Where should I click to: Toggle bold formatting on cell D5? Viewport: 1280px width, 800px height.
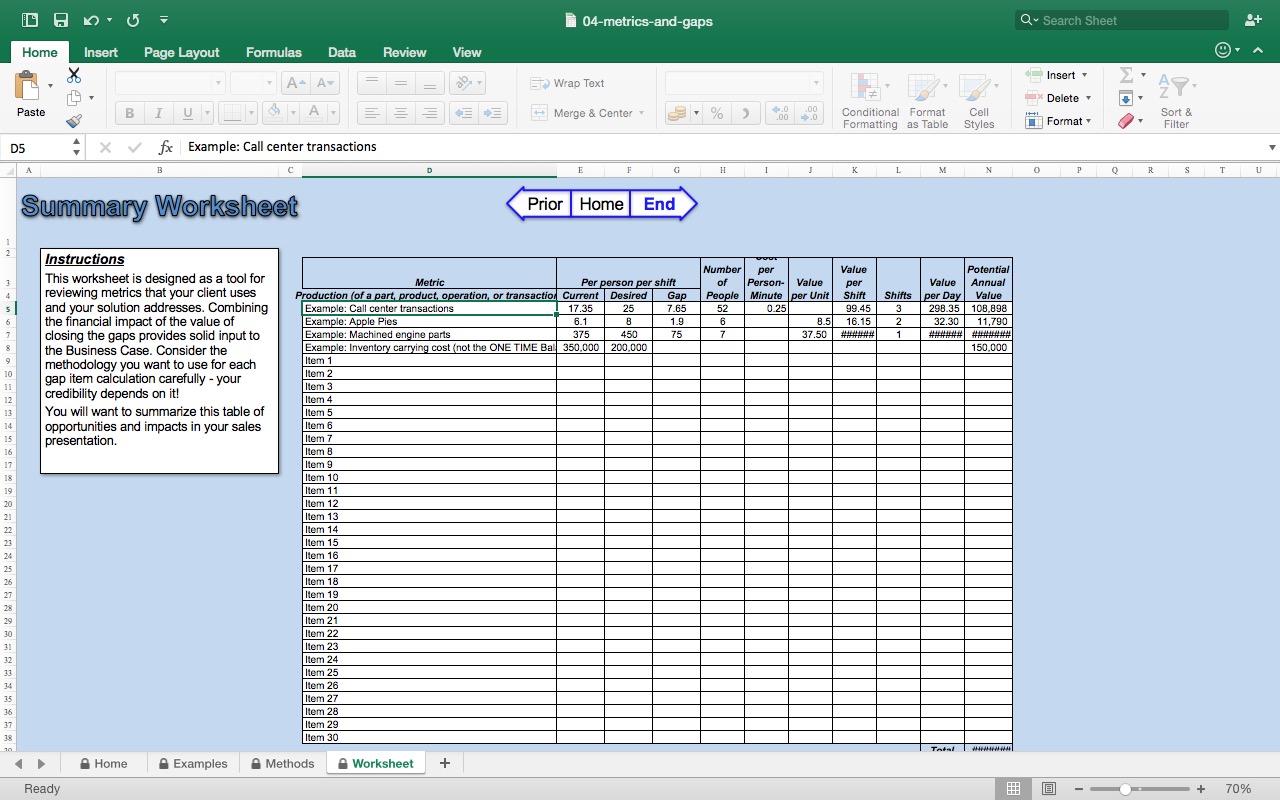tap(128, 112)
